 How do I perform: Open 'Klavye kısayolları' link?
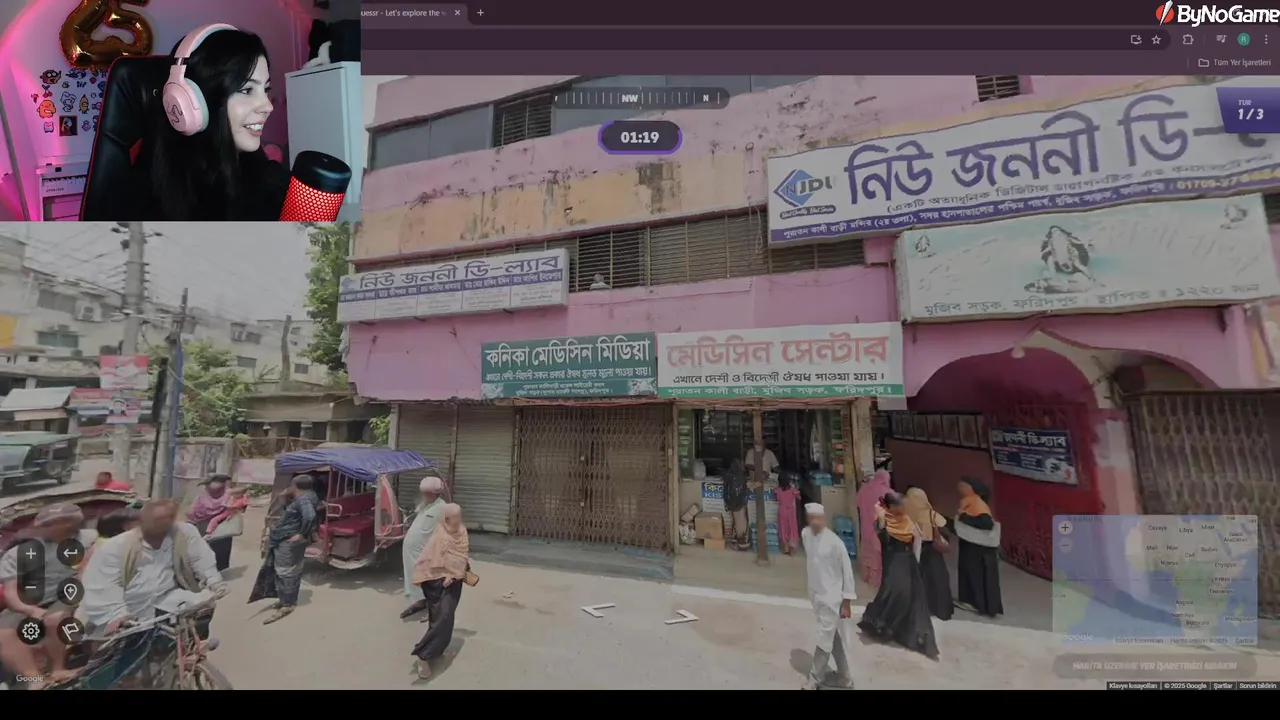pos(1133,685)
